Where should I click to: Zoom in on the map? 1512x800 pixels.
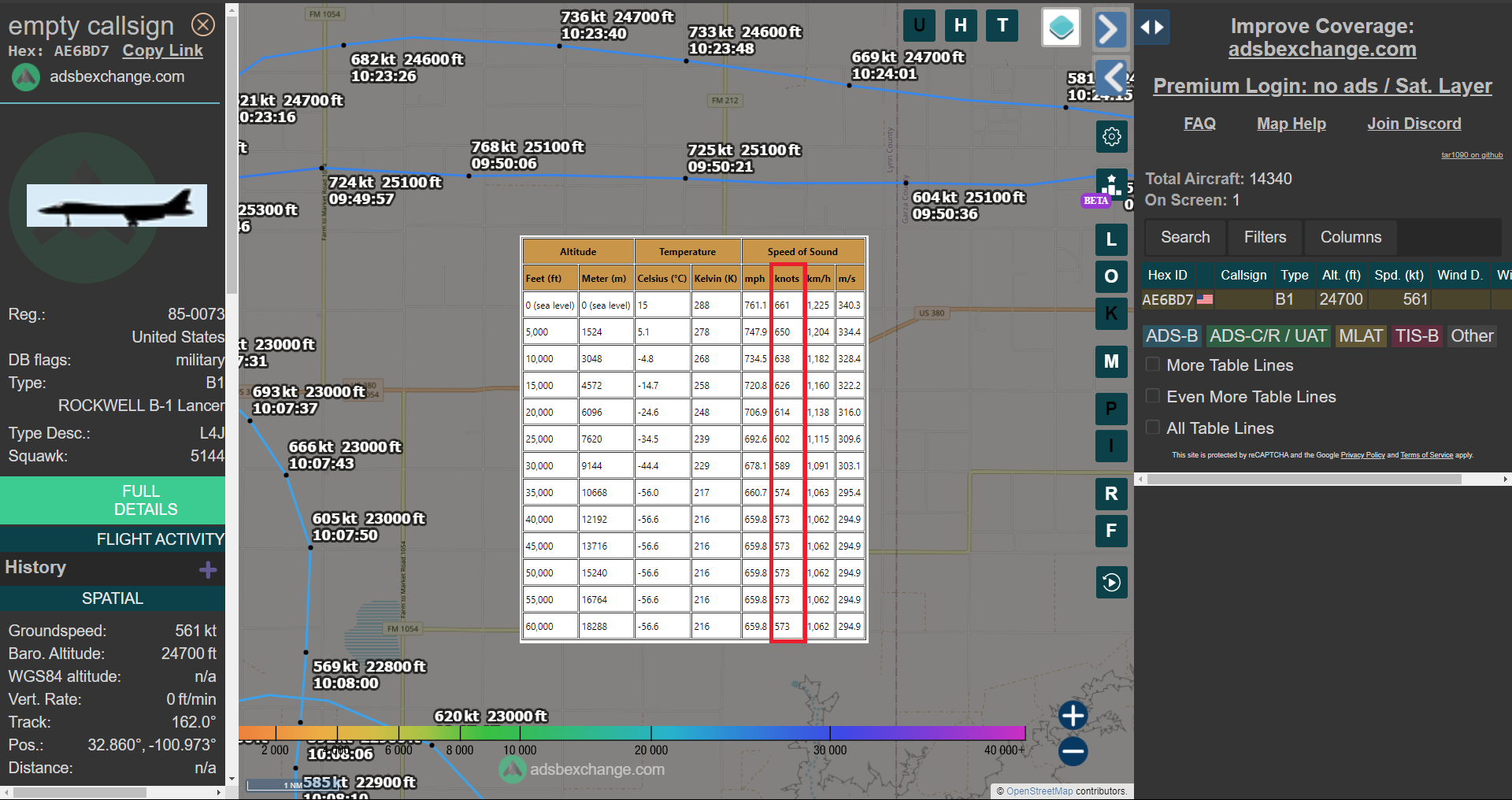coord(1073,716)
